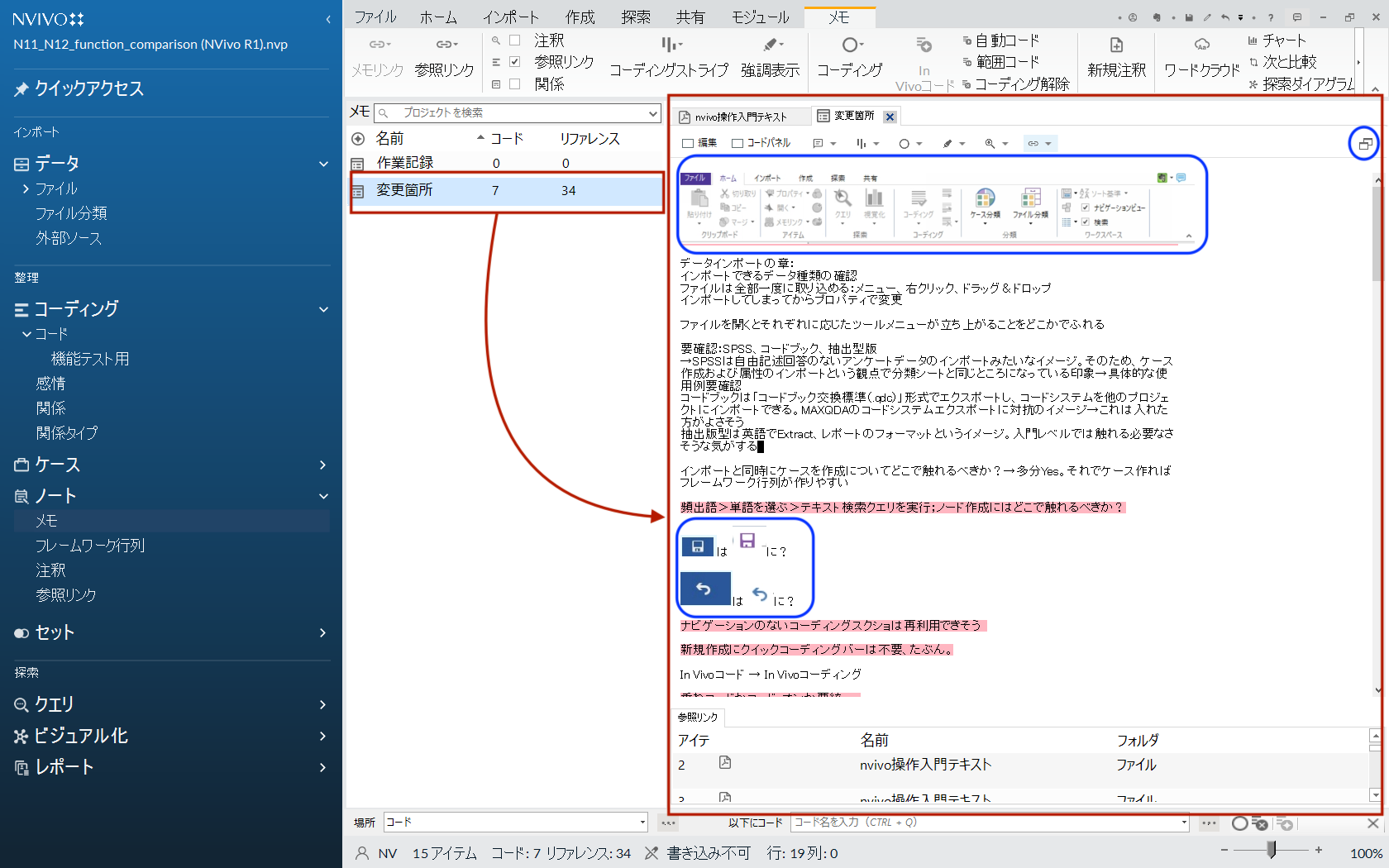Enable the 注釈 checkbox
The image size is (1389, 868).
pyautogui.click(x=515, y=41)
